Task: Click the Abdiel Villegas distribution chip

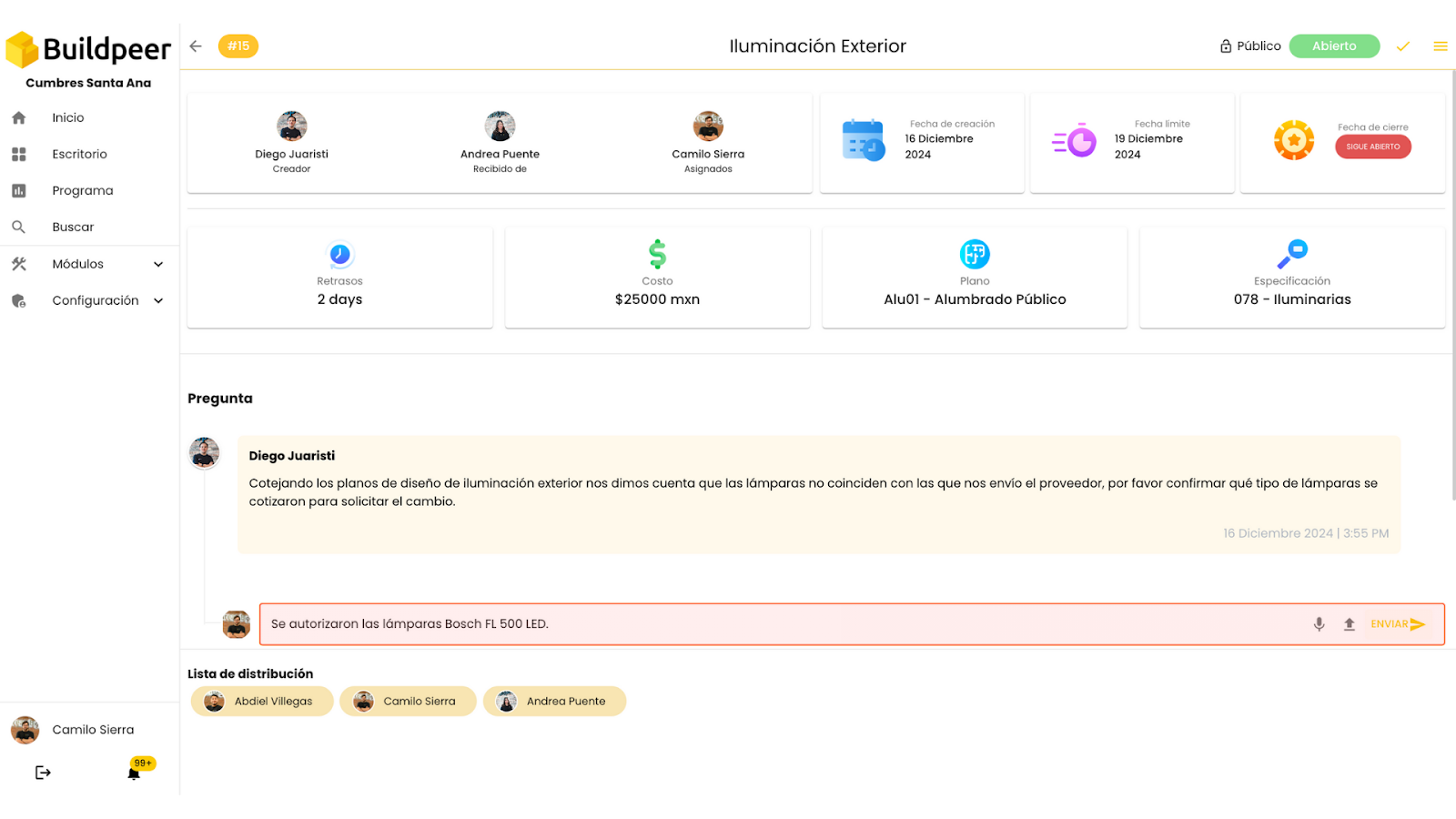Action: 262,702
